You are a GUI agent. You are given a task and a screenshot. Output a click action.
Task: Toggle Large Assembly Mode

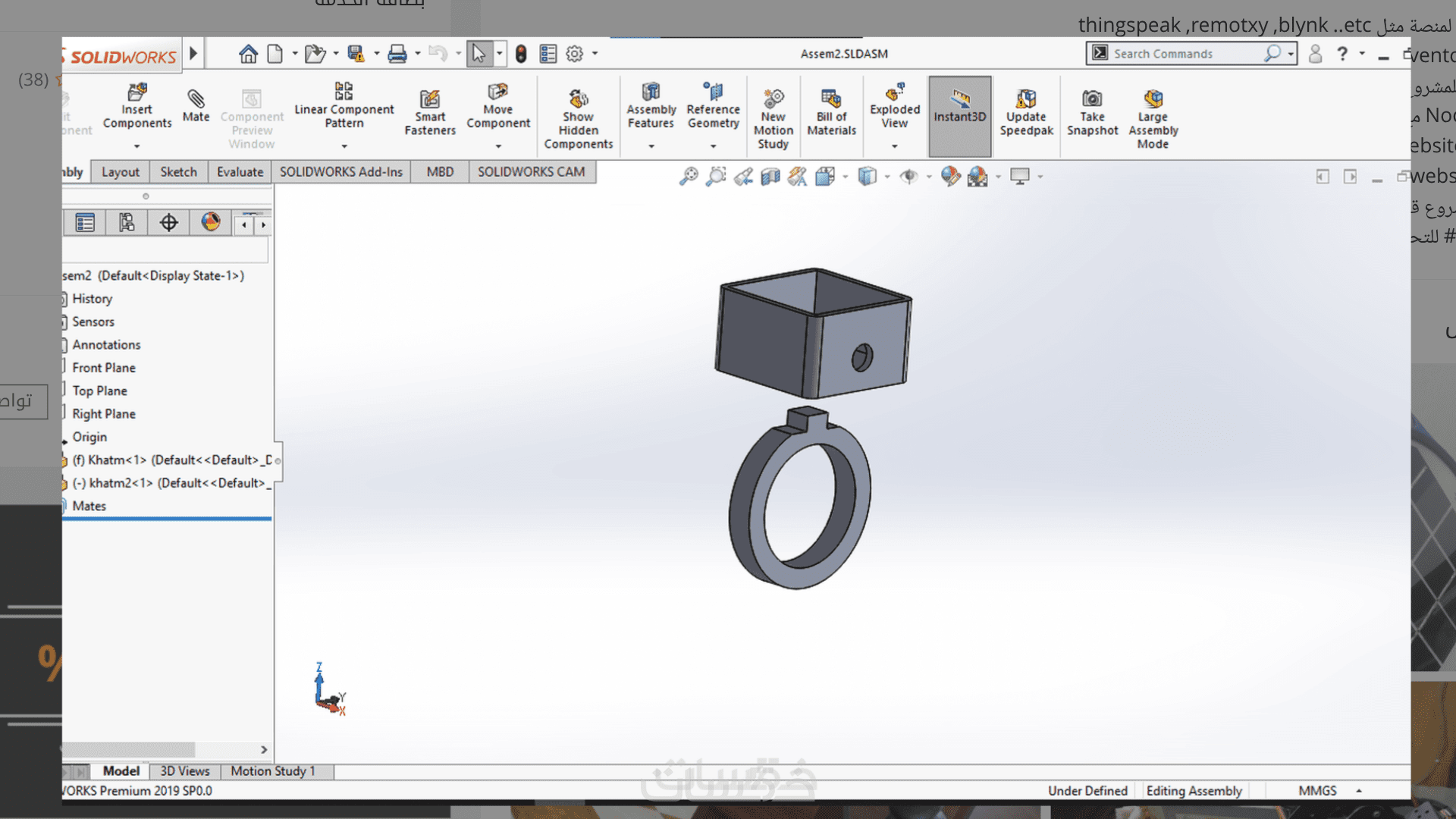point(1153,99)
